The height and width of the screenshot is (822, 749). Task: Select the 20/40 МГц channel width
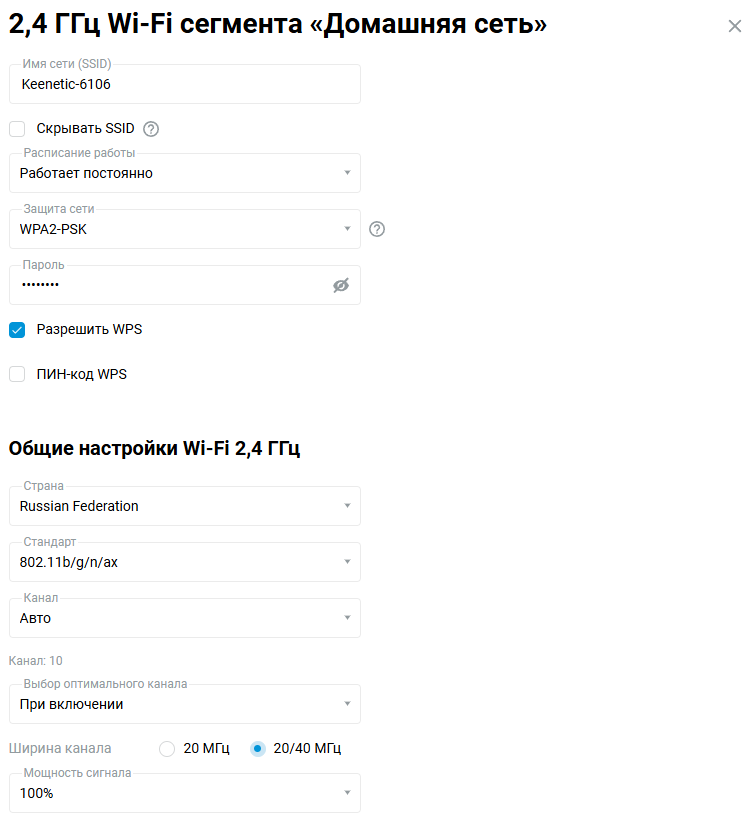point(258,749)
